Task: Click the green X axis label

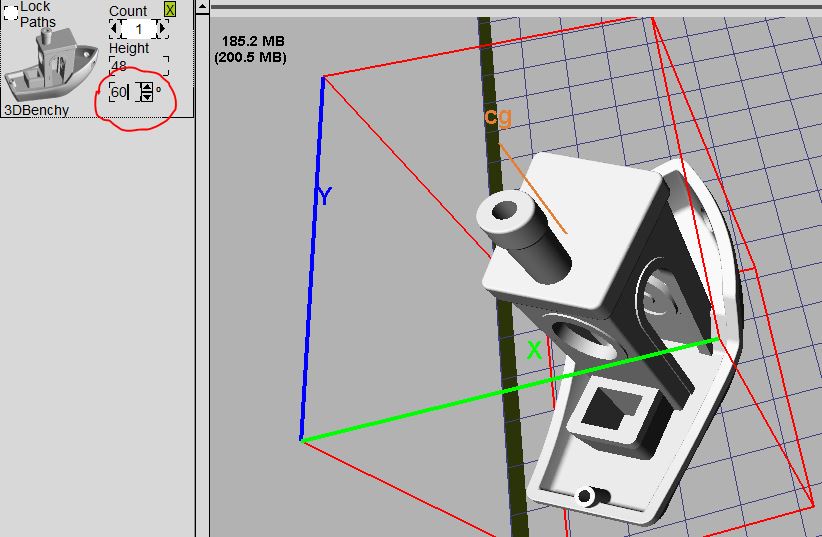Action: pyautogui.click(x=534, y=350)
